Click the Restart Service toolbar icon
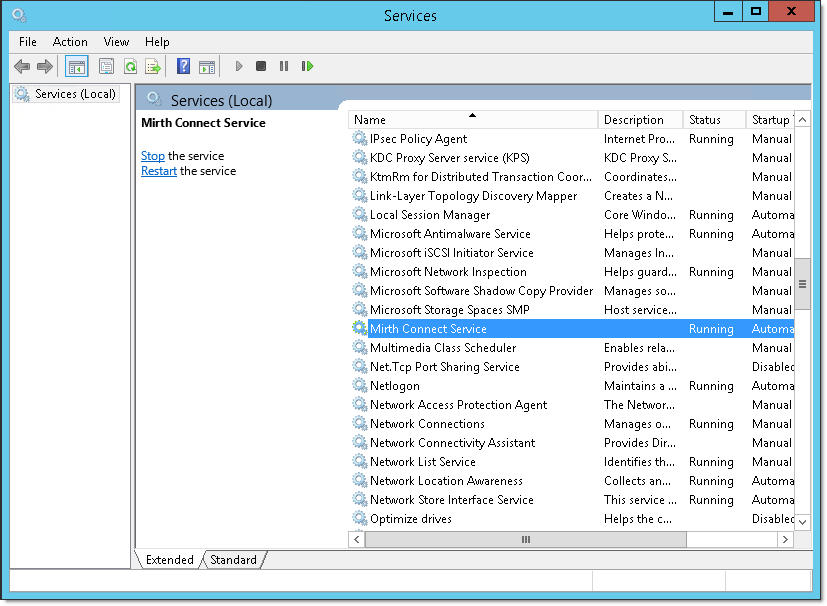Viewport: 827px width, 606px height. pyautogui.click(x=307, y=66)
